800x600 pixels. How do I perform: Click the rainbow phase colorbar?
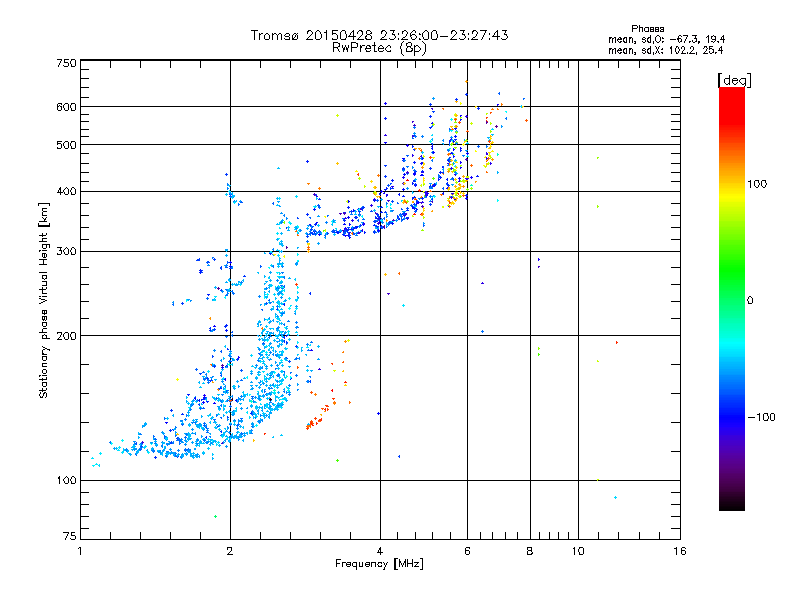pyautogui.click(x=732, y=298)
